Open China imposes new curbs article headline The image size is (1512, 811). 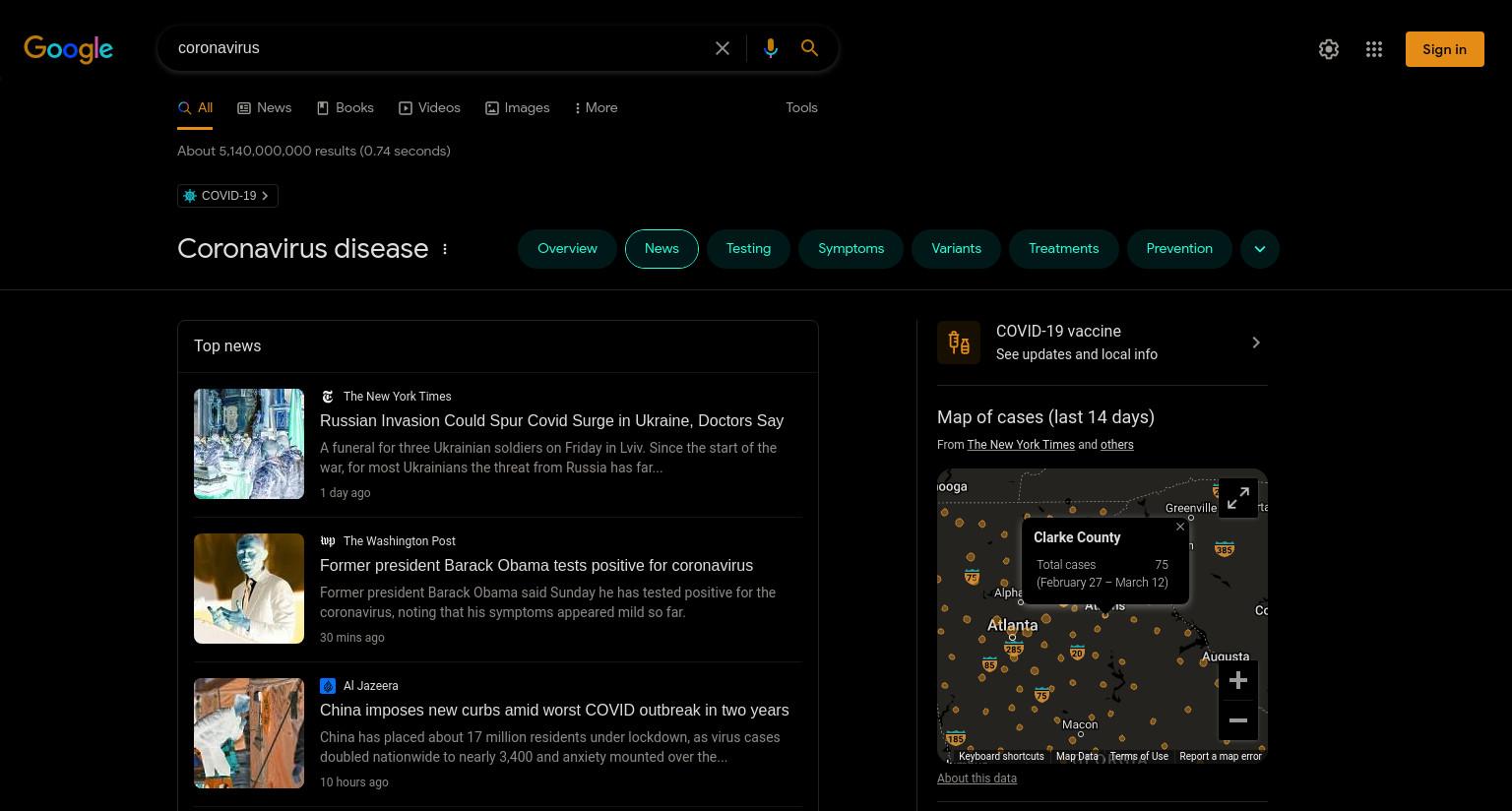point(554,711)
